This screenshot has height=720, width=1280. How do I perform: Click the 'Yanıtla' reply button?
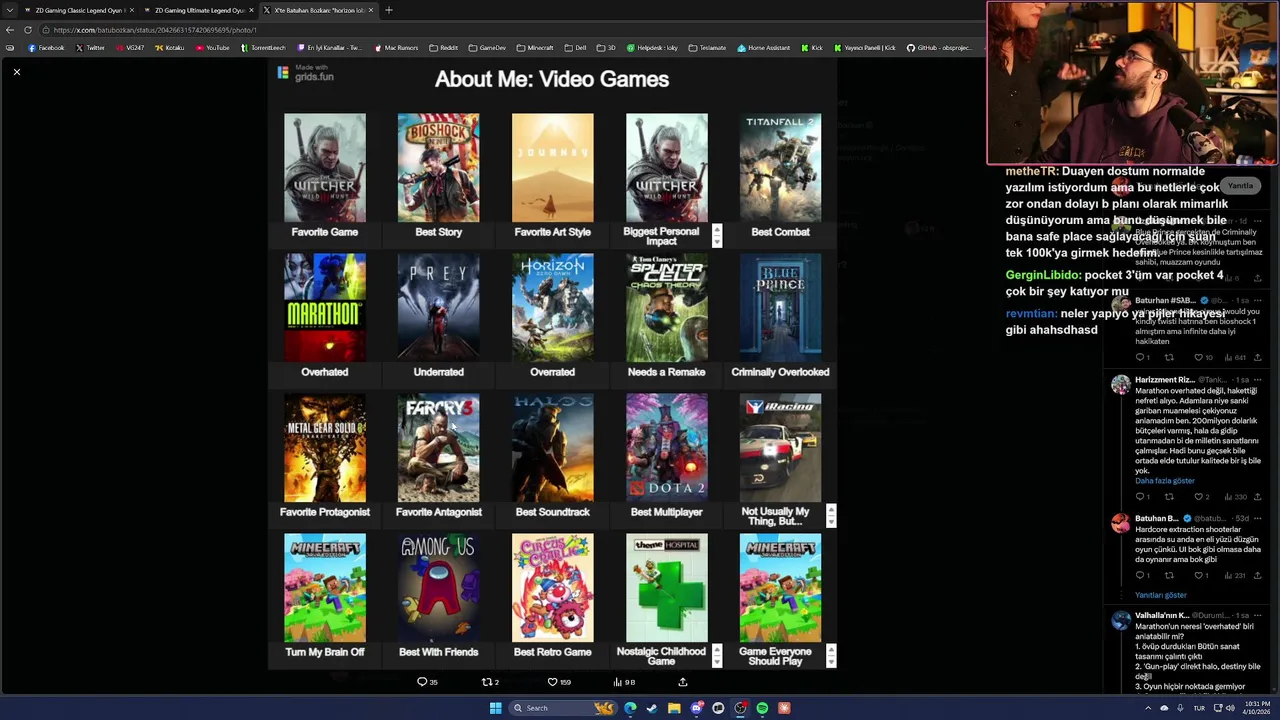coord(1240,186)
